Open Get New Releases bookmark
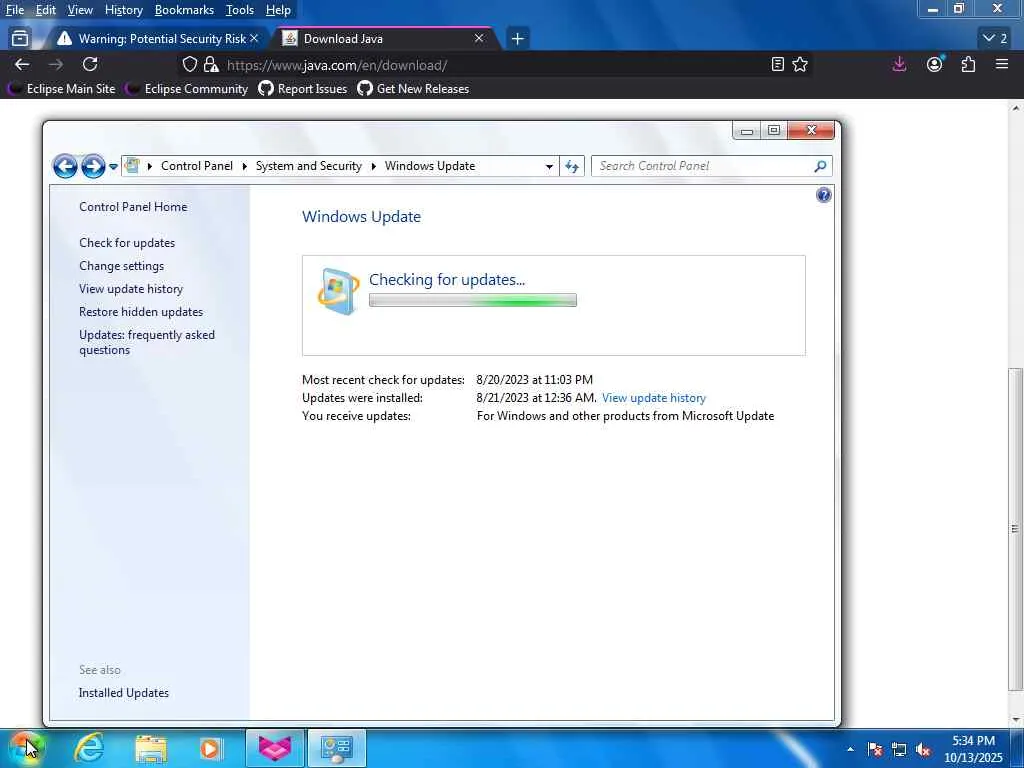Viewport: 1024px width, 768px height. click(413, 89)
